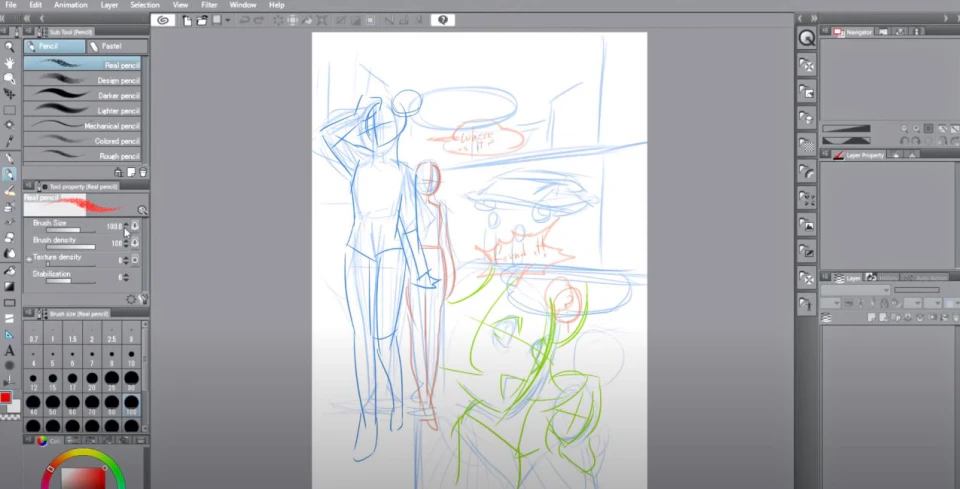Open file with folder icon
The width and height of the screenshot is (960, 489).
(x=201, y=20)
